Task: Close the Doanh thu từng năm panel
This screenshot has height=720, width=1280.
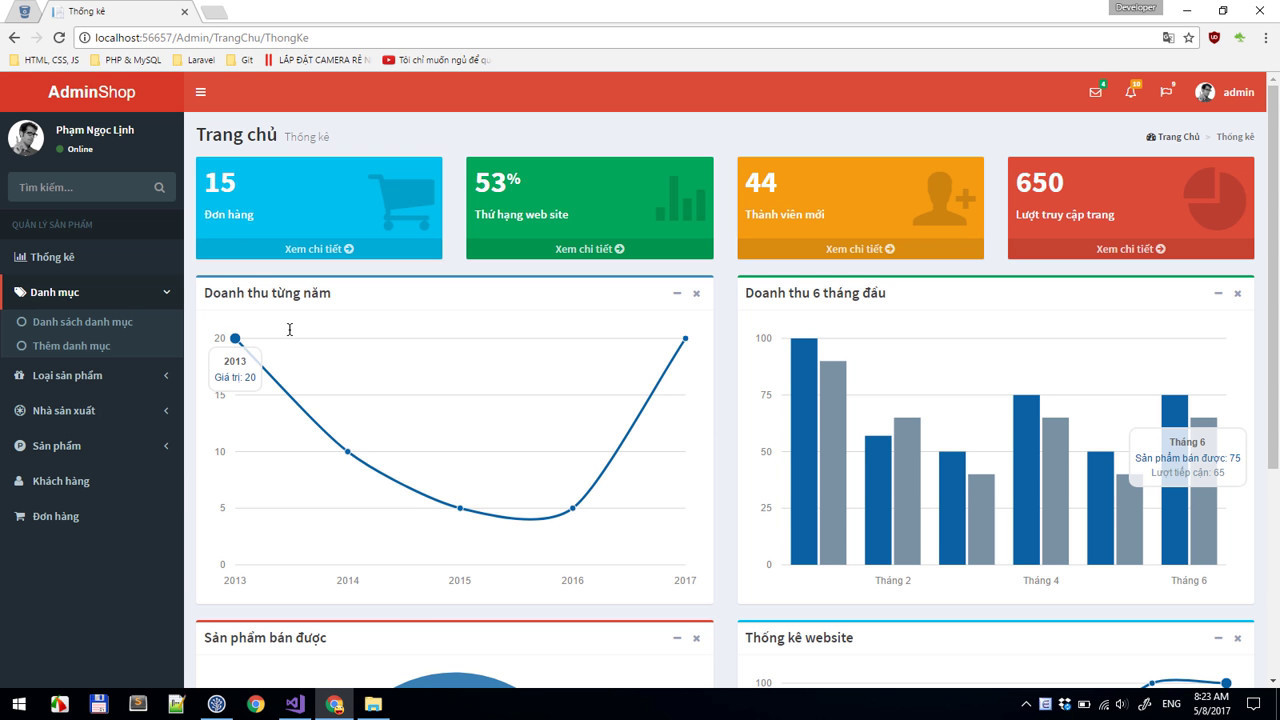Action: pyautogui.click(x=696, y=293)
